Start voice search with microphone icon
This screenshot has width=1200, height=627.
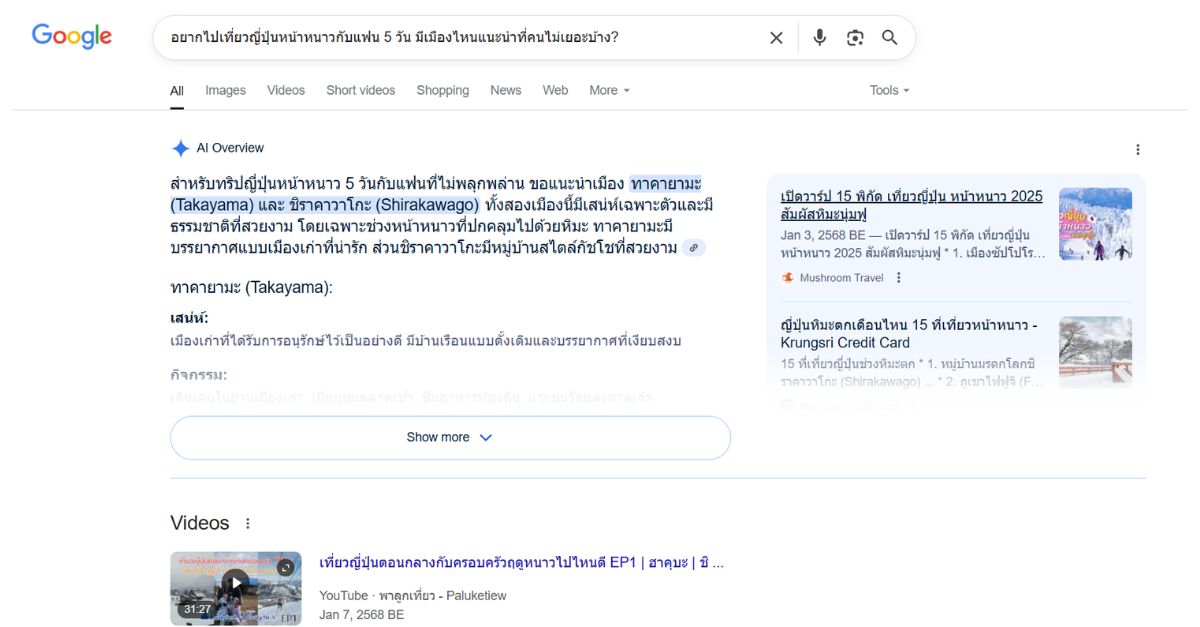(820, 38)
